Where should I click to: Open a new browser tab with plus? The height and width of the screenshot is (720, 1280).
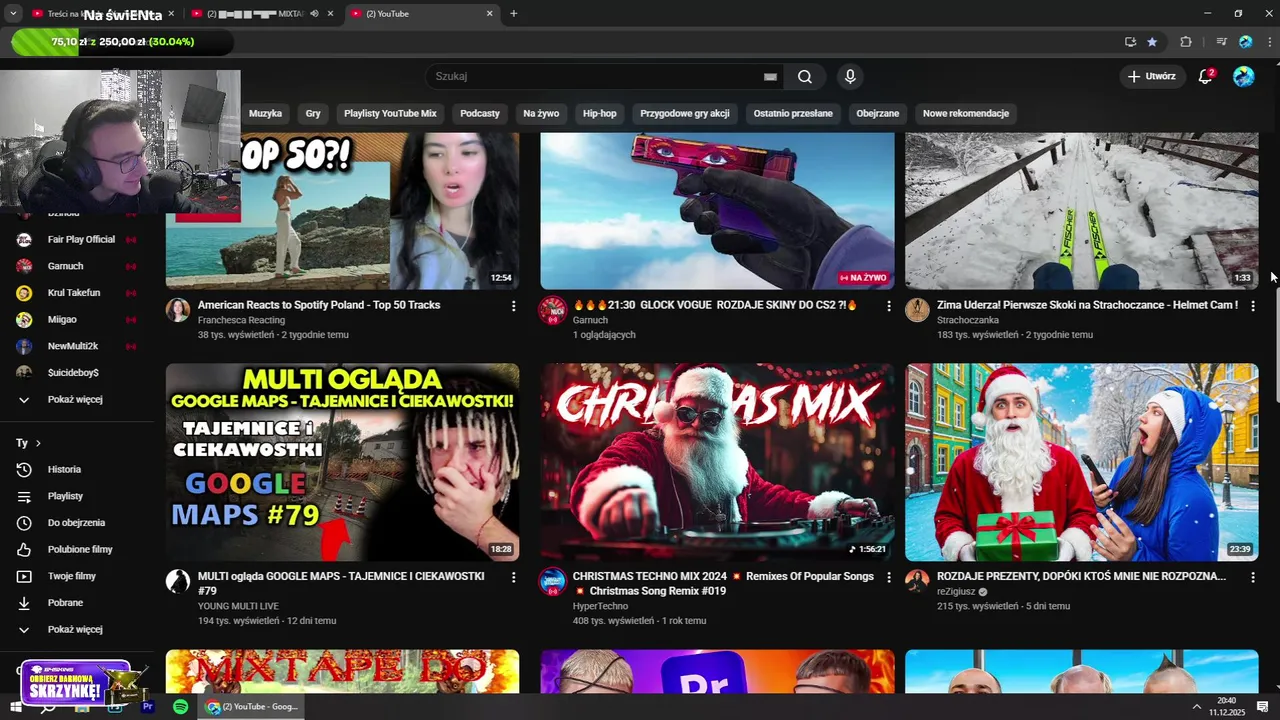tap(514, 14)
